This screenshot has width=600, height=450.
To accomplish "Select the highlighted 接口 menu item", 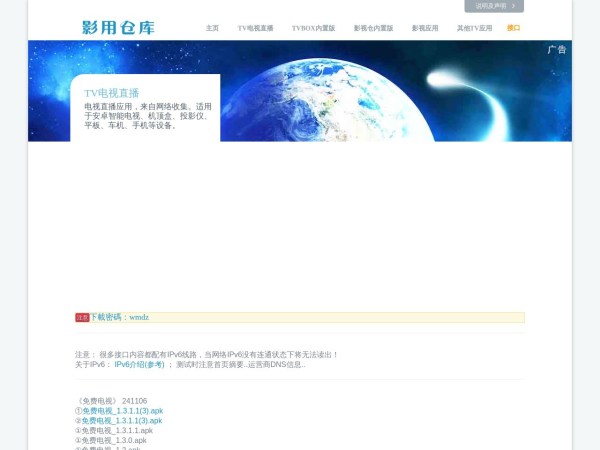I will pyautogui.click(x=513, y=28).
